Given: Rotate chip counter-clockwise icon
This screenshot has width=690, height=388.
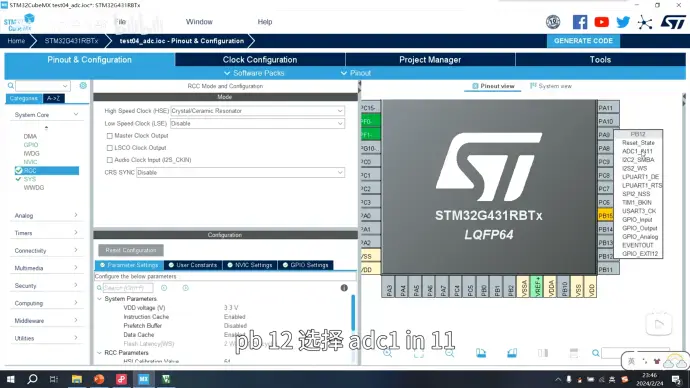Looking at the screenshot, I should pos(512,353).
